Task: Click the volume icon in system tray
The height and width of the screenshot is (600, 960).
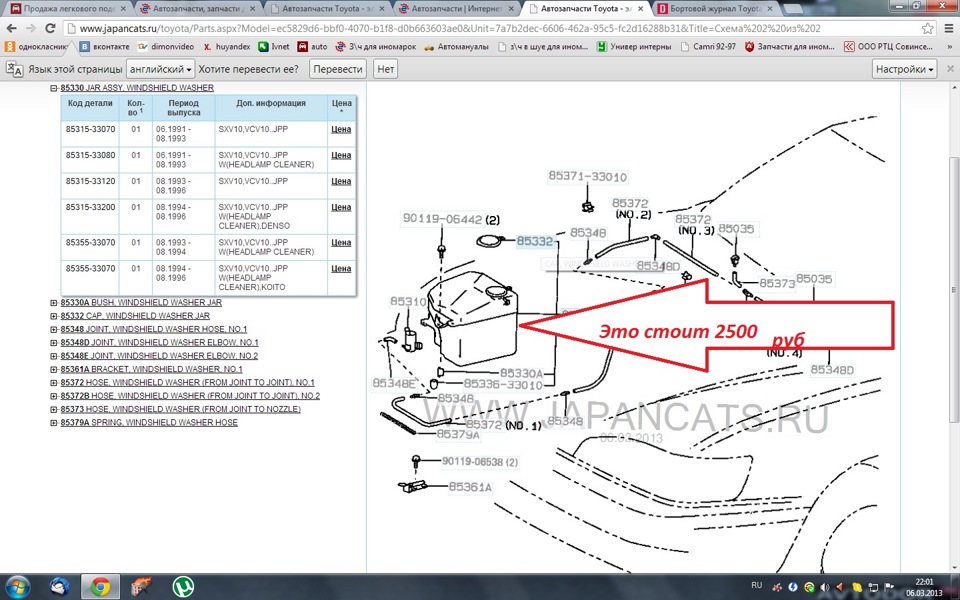Action: (x=825, y=587)
